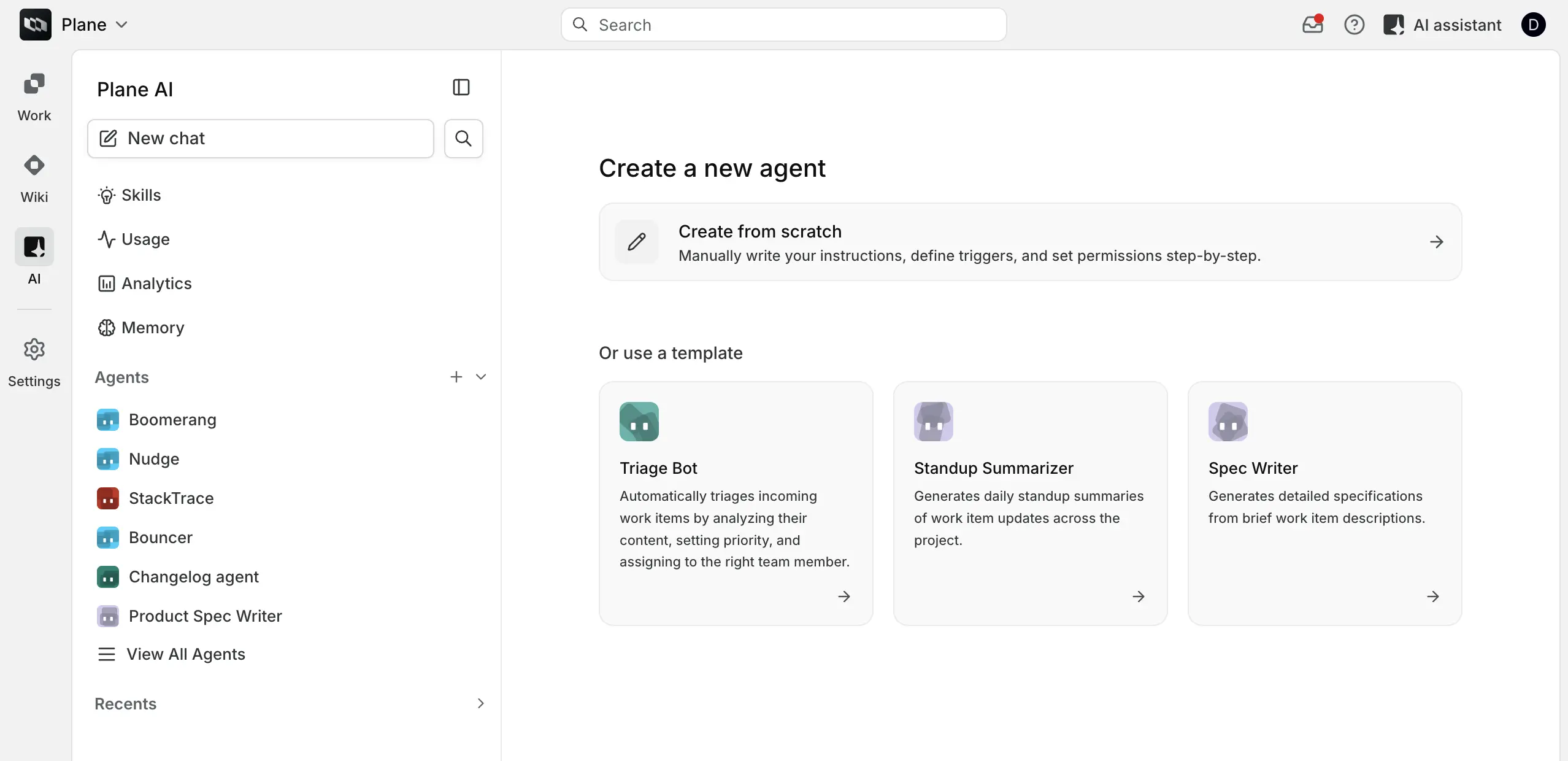Open the Nudge agent
Screen dimensions: 1568x761
(138, 459)
